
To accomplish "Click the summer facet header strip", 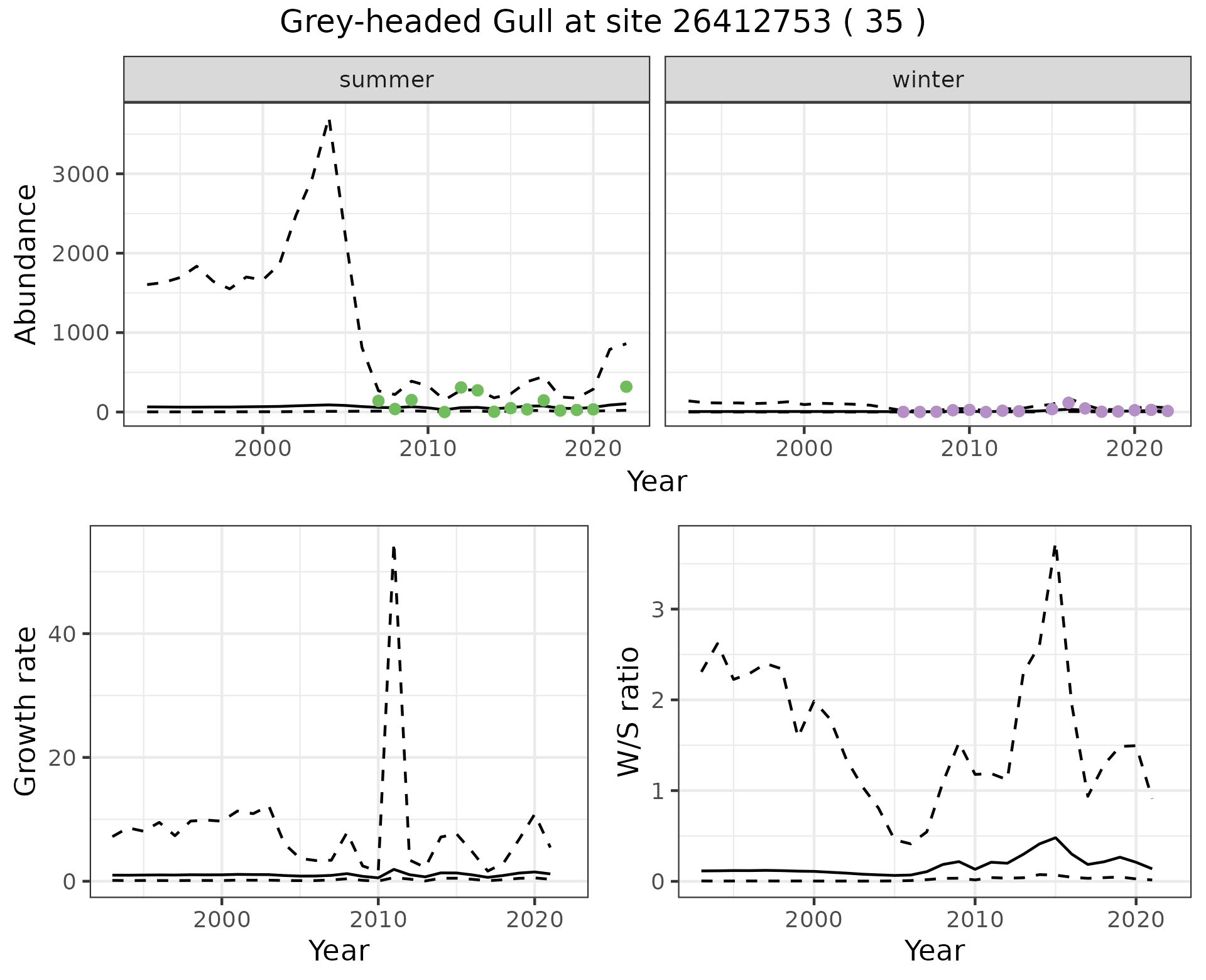I will pos(386,80).
